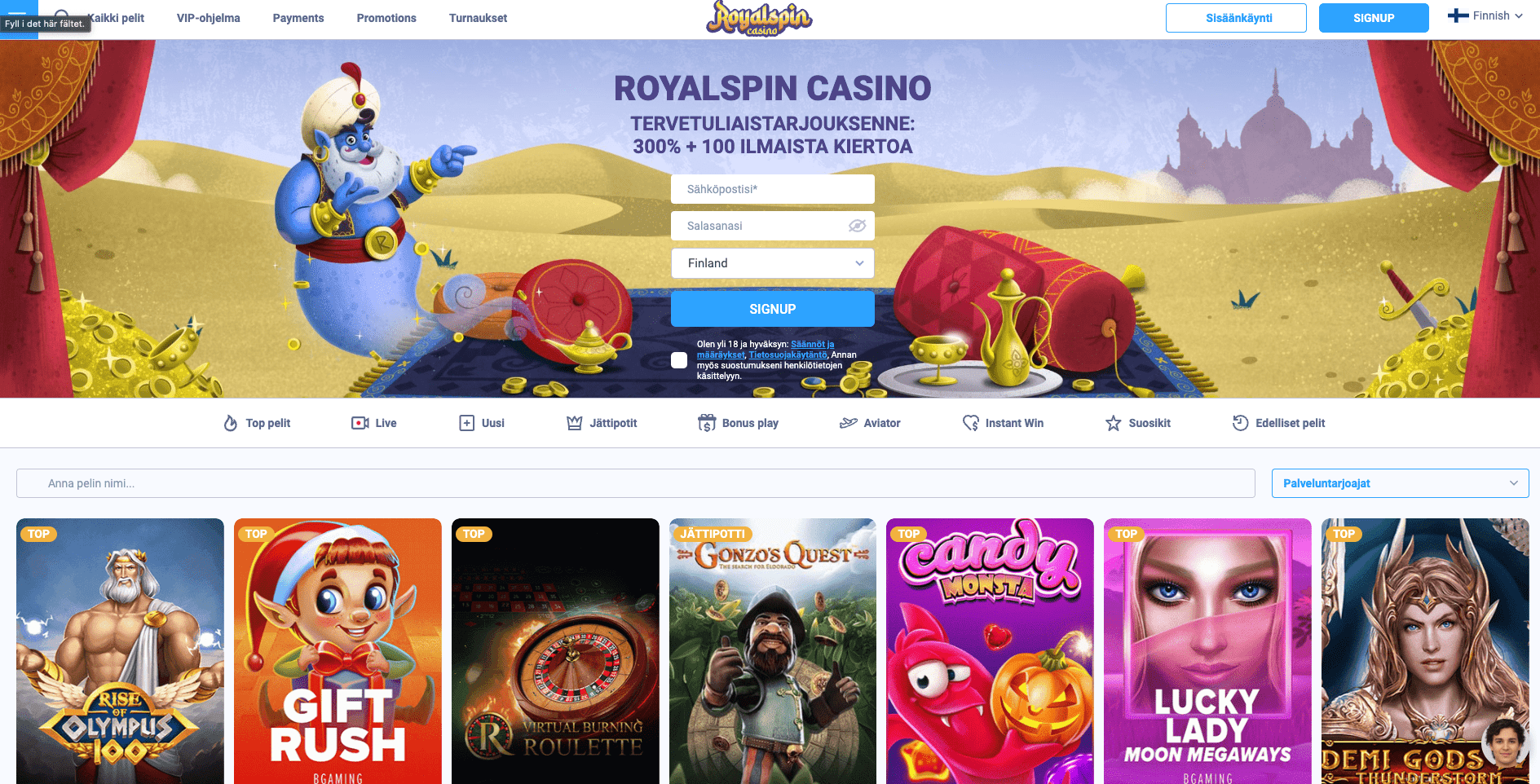Expand the Finland country dropdown
Viewport: 1540px width, 784px height.
773,263
